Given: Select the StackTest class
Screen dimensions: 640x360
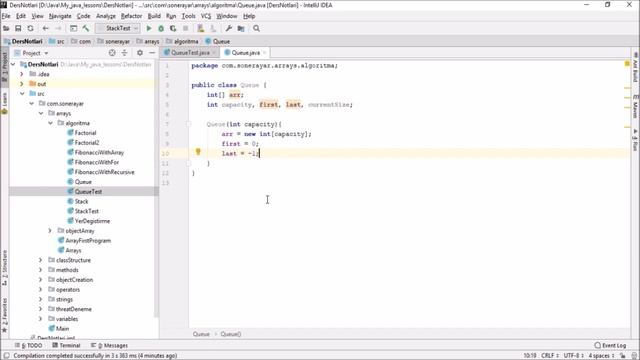Looking at the screenshot, I should click(86, 211).
